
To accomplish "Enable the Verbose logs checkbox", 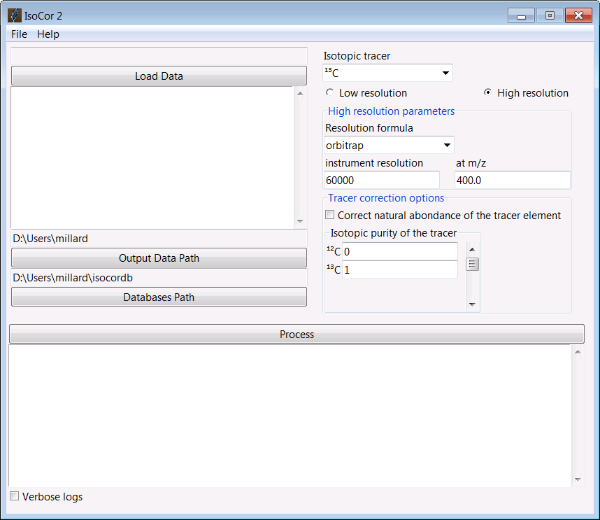I will coord(14,496).
